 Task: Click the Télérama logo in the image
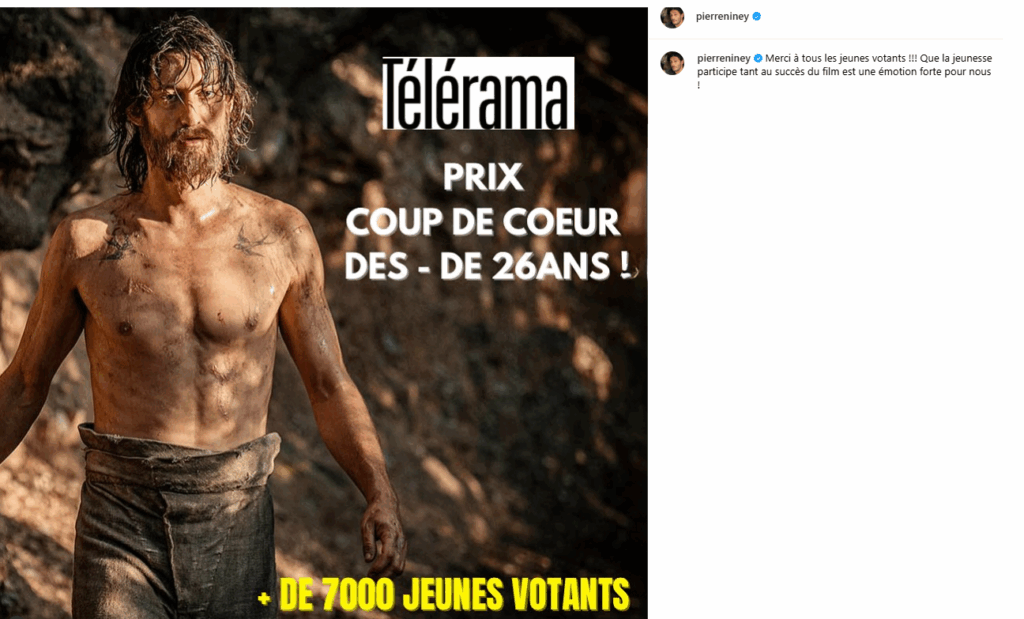(x=478, y=93)
